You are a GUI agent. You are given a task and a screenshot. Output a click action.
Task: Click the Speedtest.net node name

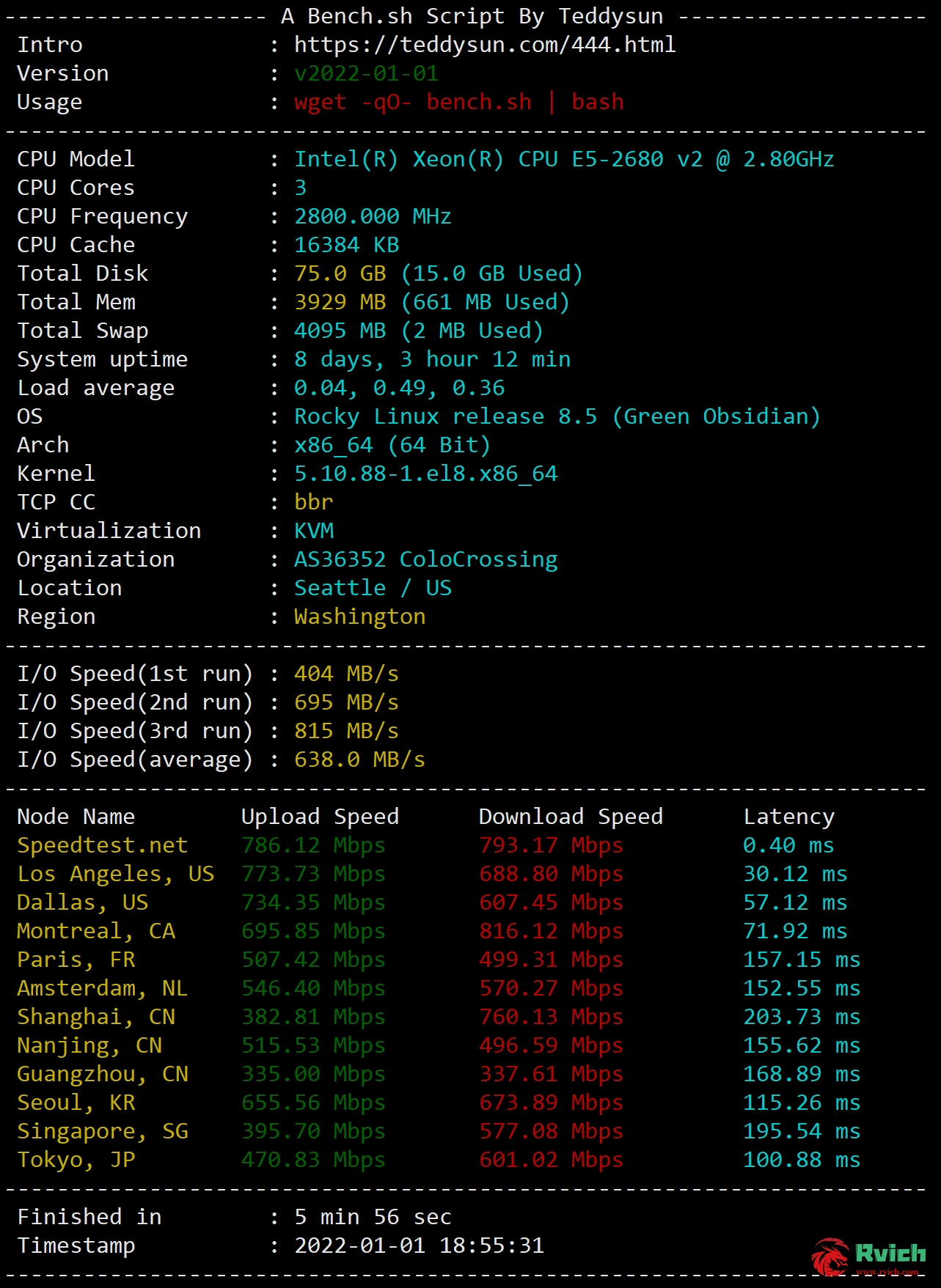102,845
